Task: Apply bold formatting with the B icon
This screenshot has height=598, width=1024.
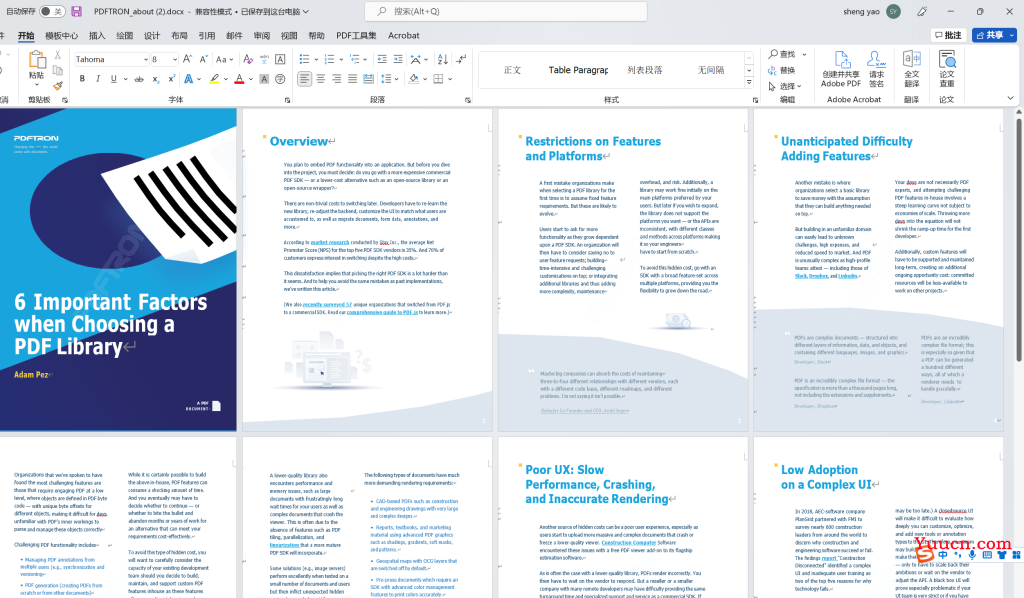Action: pos(82,79)
